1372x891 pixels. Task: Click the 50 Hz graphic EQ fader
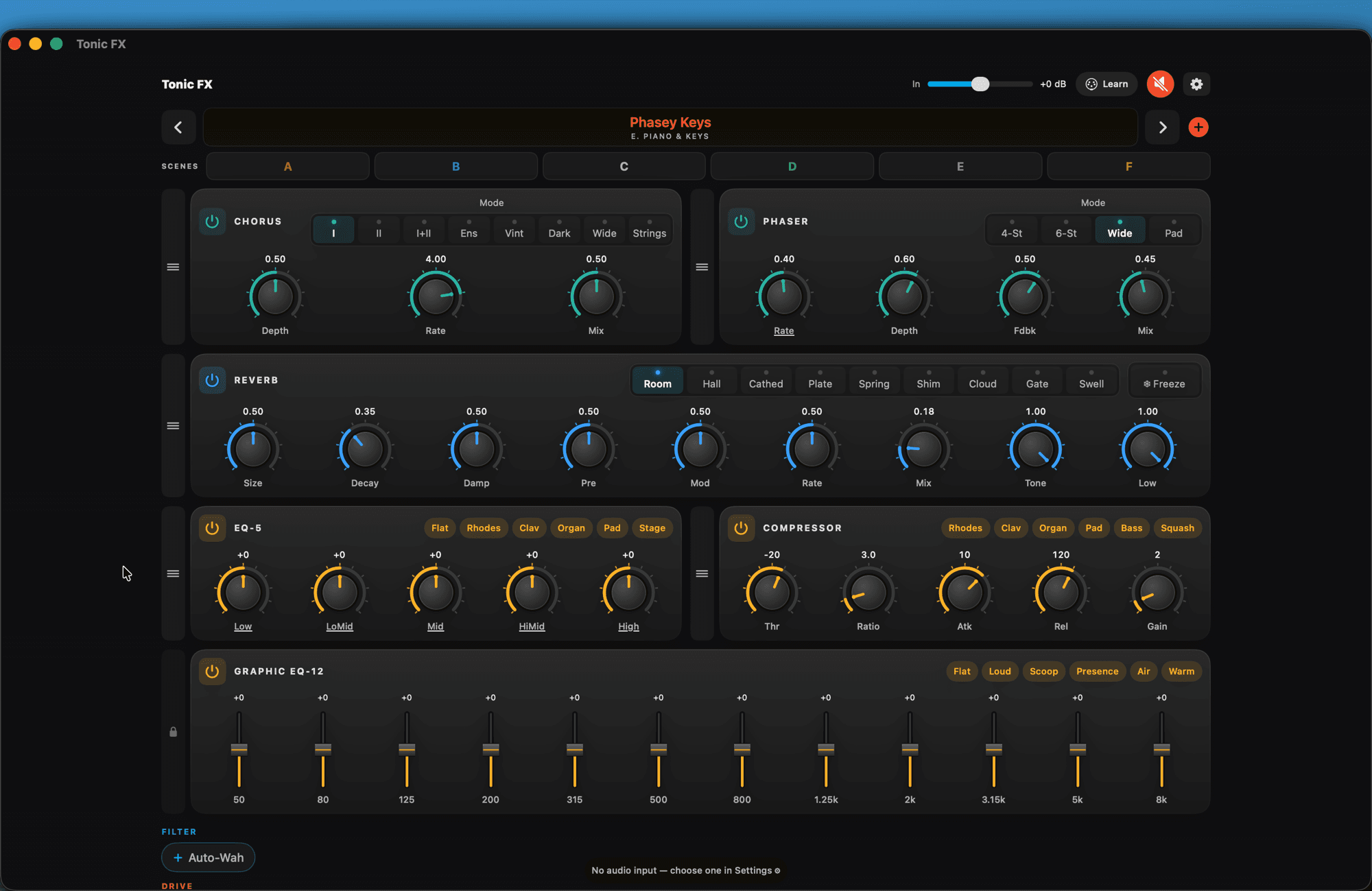tap(239, 749)
